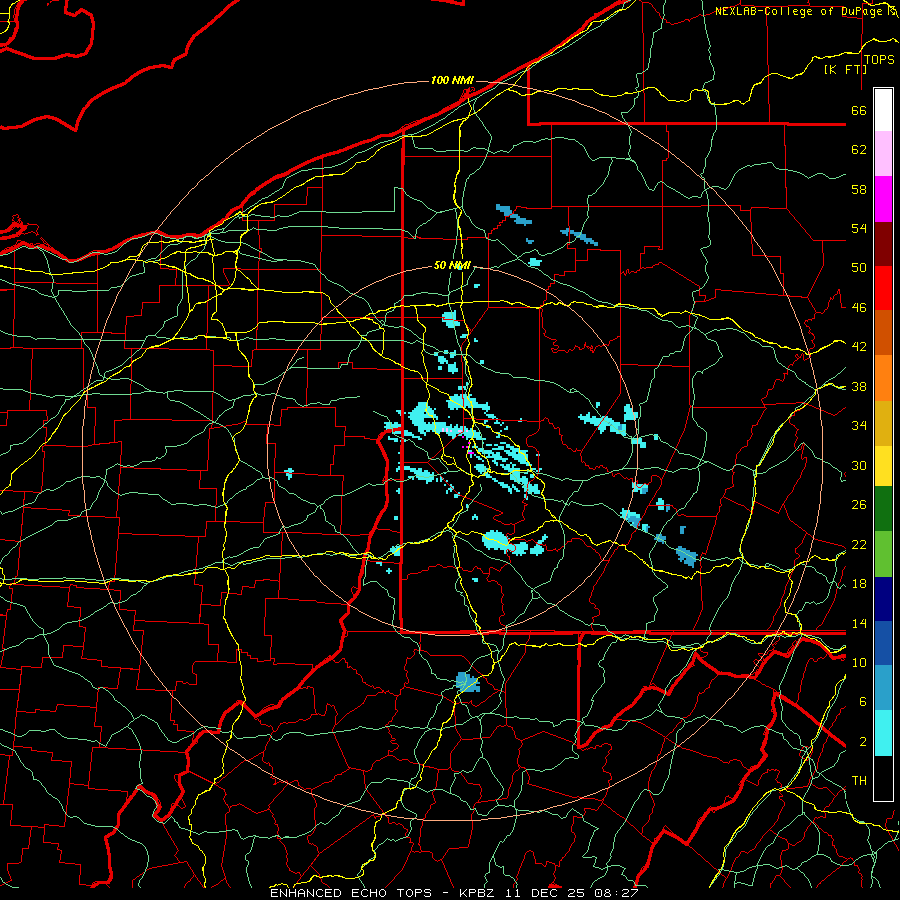Select the navy blue legend swatch
900x900 pixels.
883,599
